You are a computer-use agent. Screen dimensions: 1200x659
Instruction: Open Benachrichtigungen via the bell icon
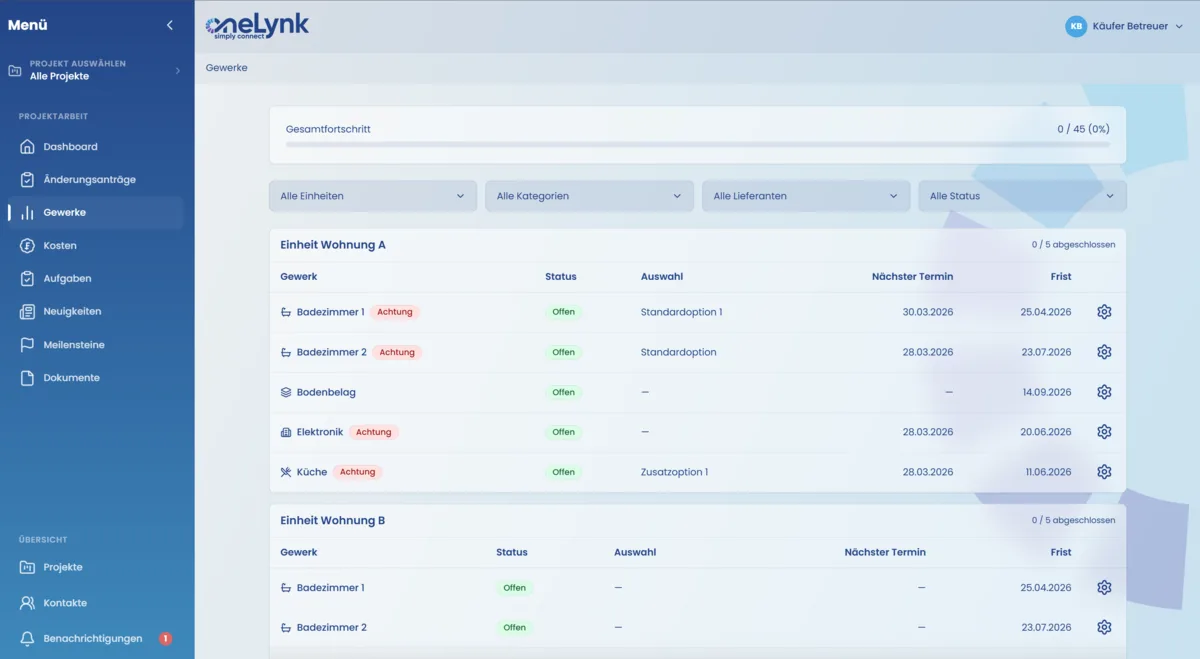(x=25, y=638)
